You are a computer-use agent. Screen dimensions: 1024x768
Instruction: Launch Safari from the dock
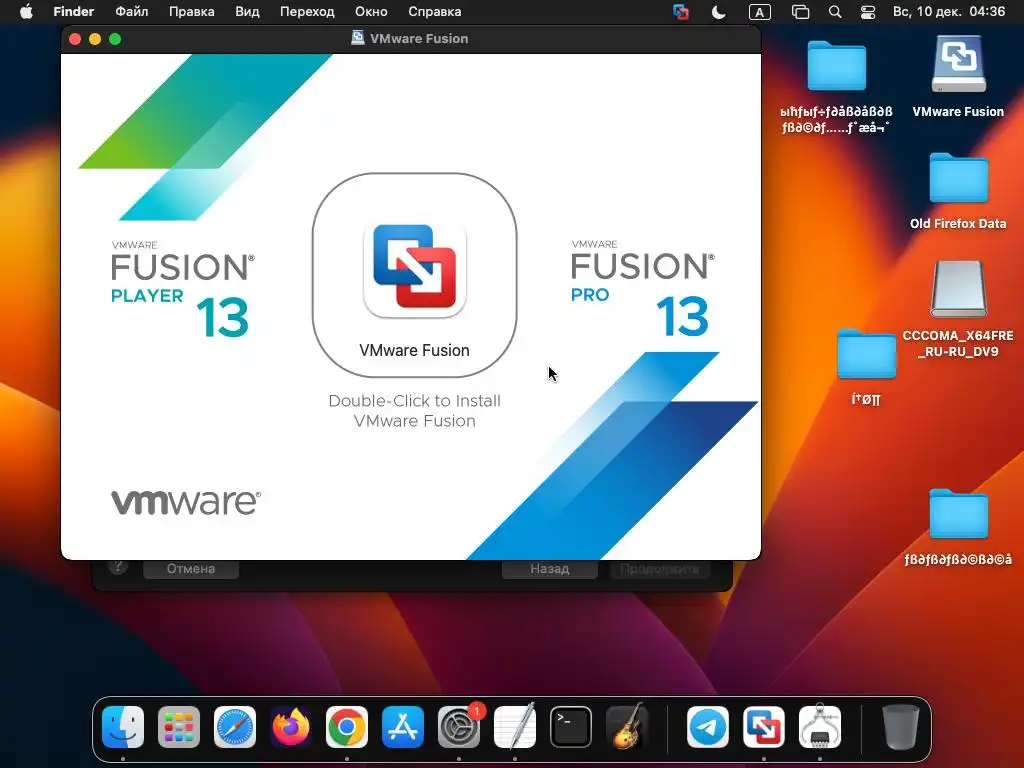[235, 727]
